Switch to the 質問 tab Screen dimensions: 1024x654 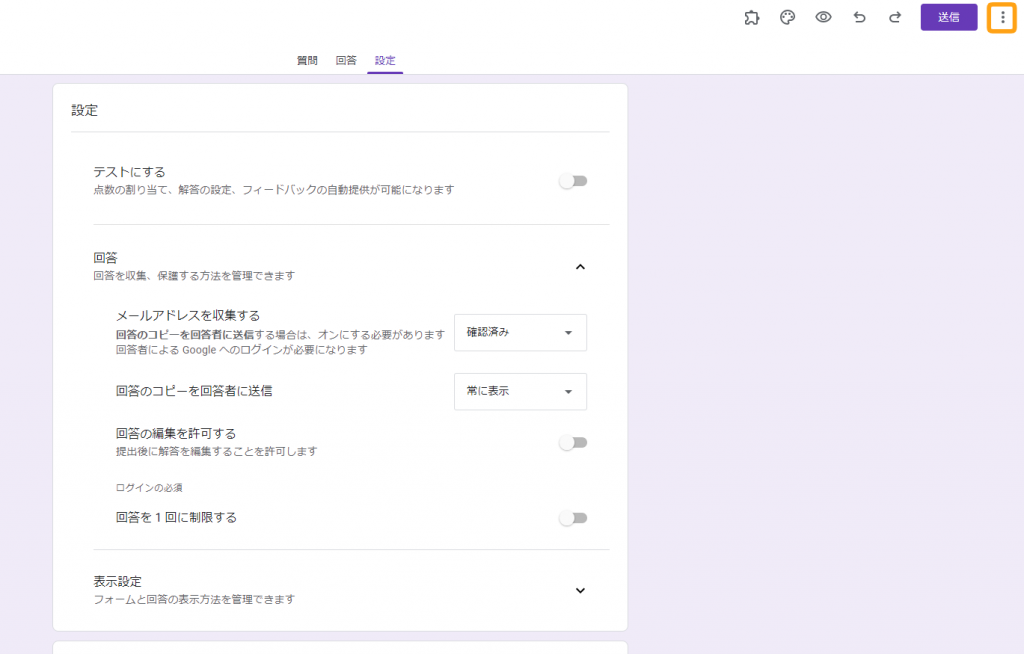pyautogui.click(x=307, y=60)
